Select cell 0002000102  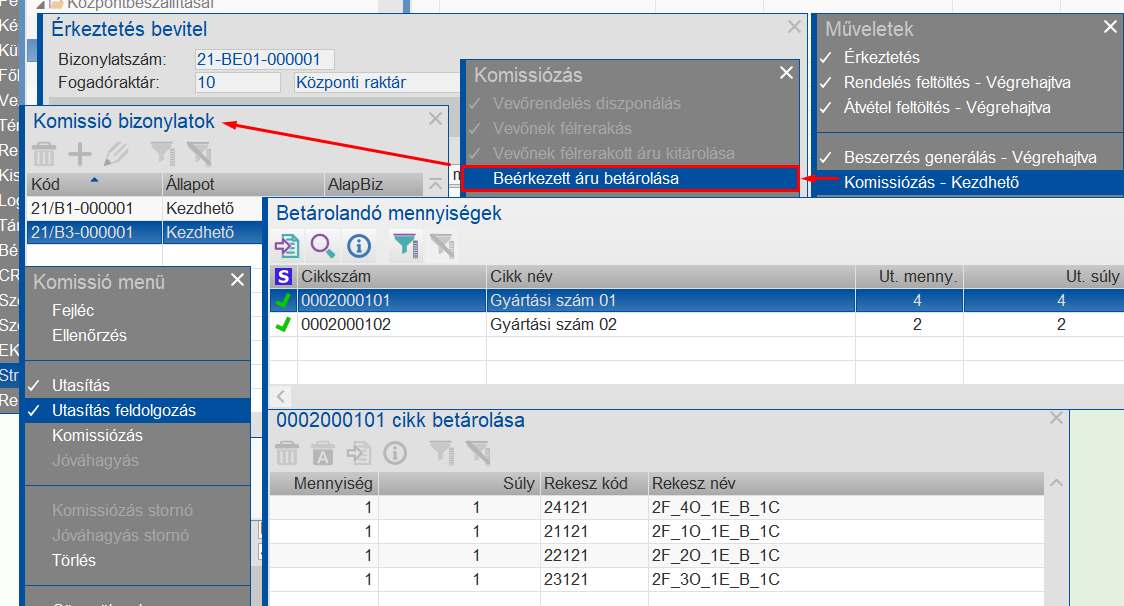coord(392,325)
